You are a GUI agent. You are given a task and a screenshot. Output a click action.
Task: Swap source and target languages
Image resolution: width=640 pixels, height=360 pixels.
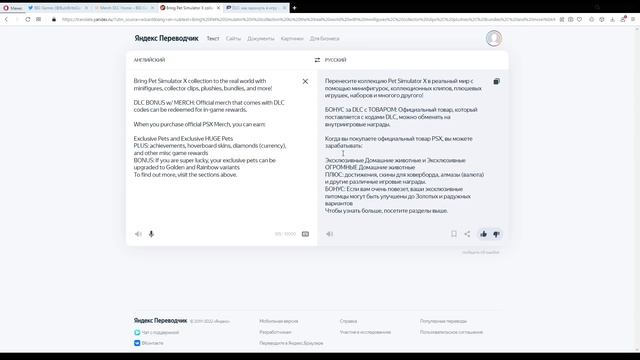click(317, 60)
